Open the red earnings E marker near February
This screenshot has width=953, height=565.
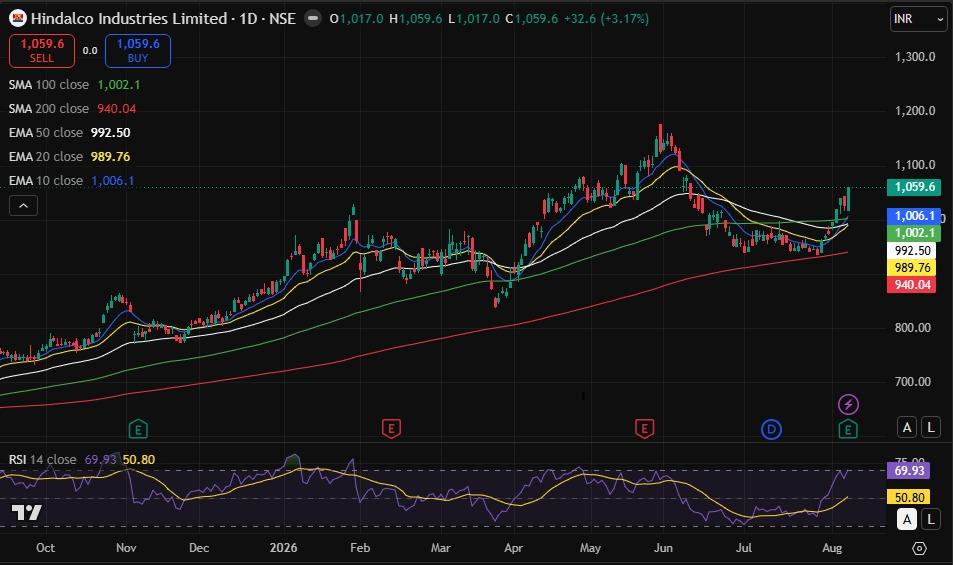pos(391,429)
